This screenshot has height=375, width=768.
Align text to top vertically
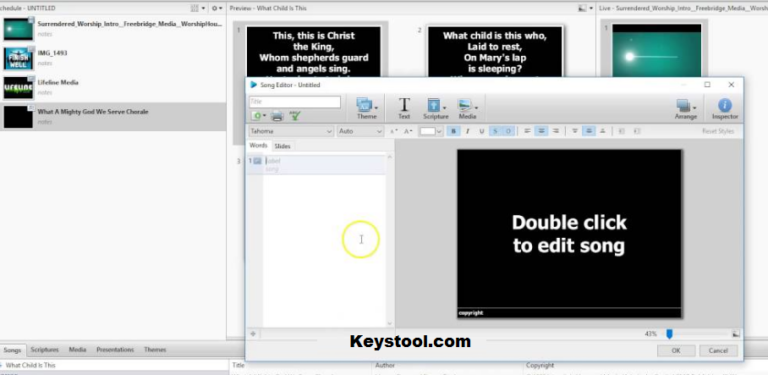[x=575, y=131]
